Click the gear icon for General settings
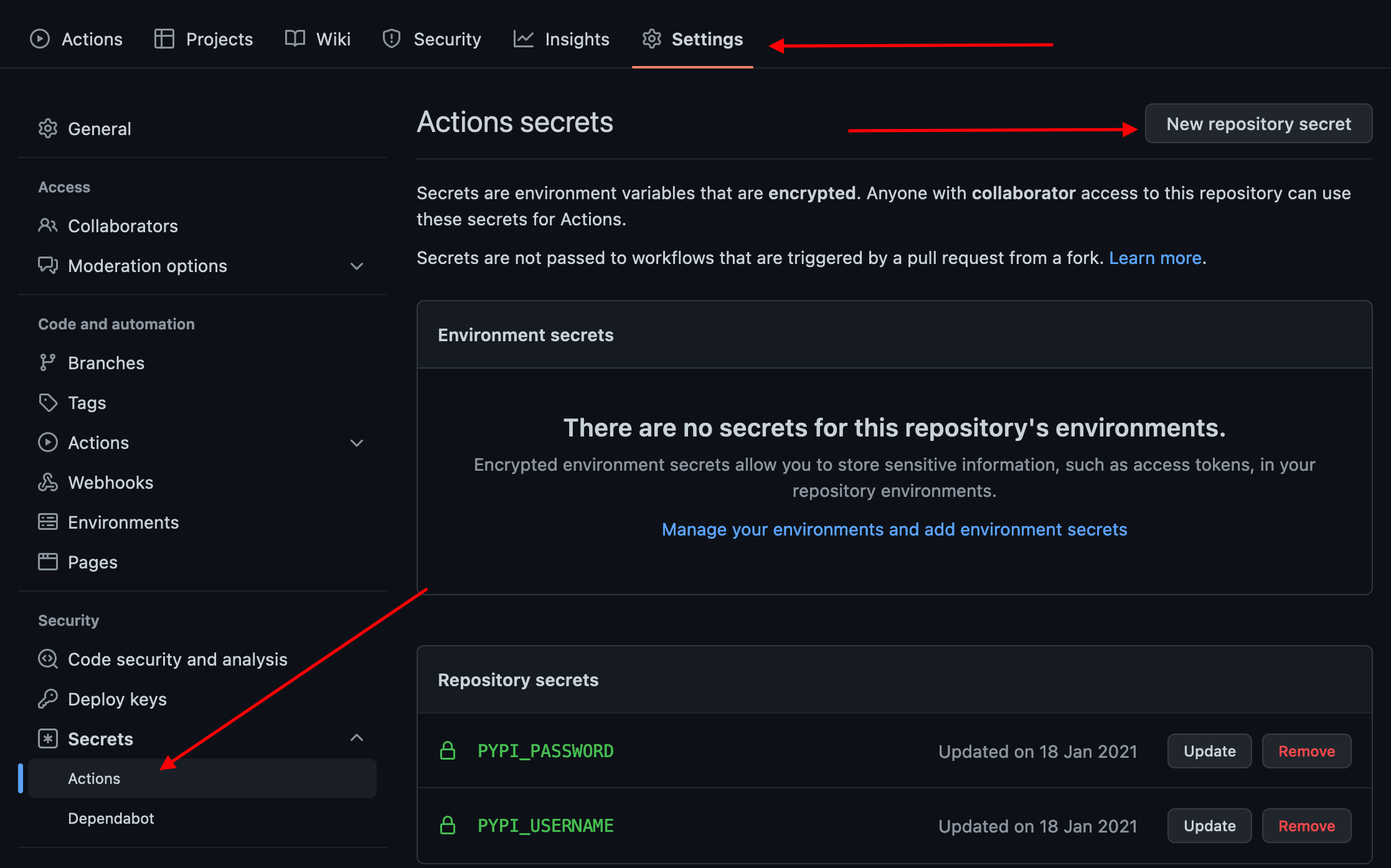Screen dimensions: 1391x868 (47, 128)
